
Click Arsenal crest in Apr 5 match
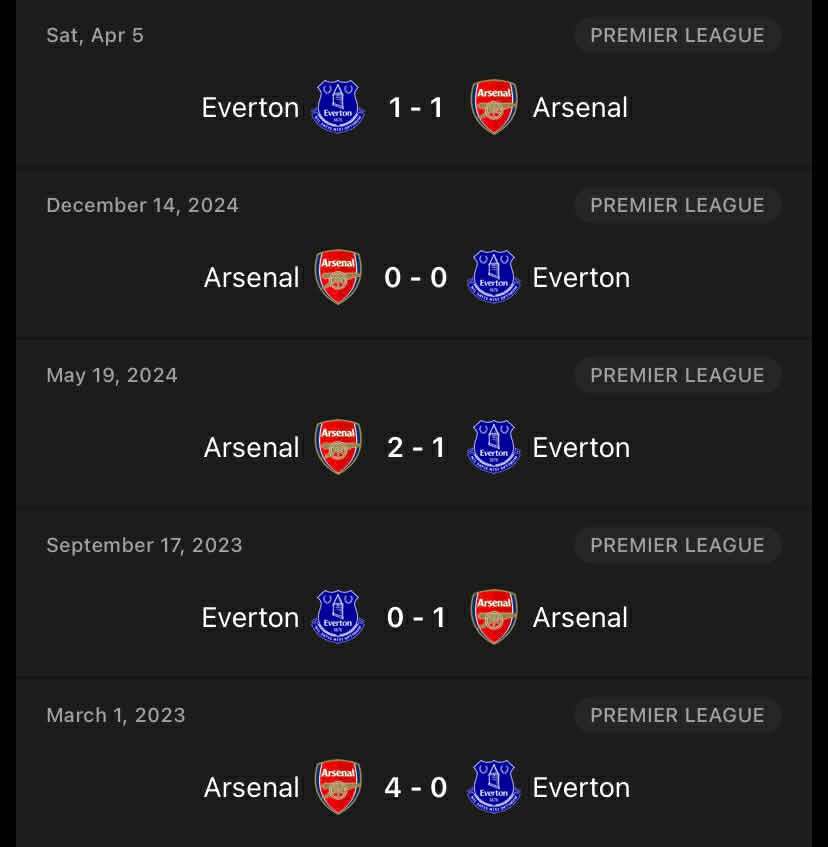point(494,107)
